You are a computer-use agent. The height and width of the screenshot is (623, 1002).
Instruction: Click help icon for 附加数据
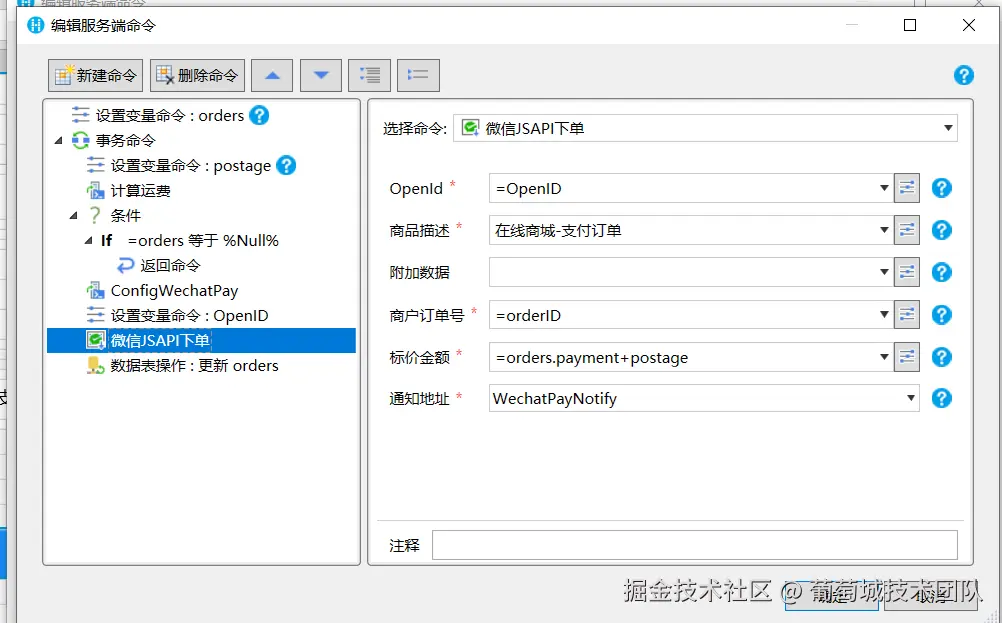click(942, 272)
